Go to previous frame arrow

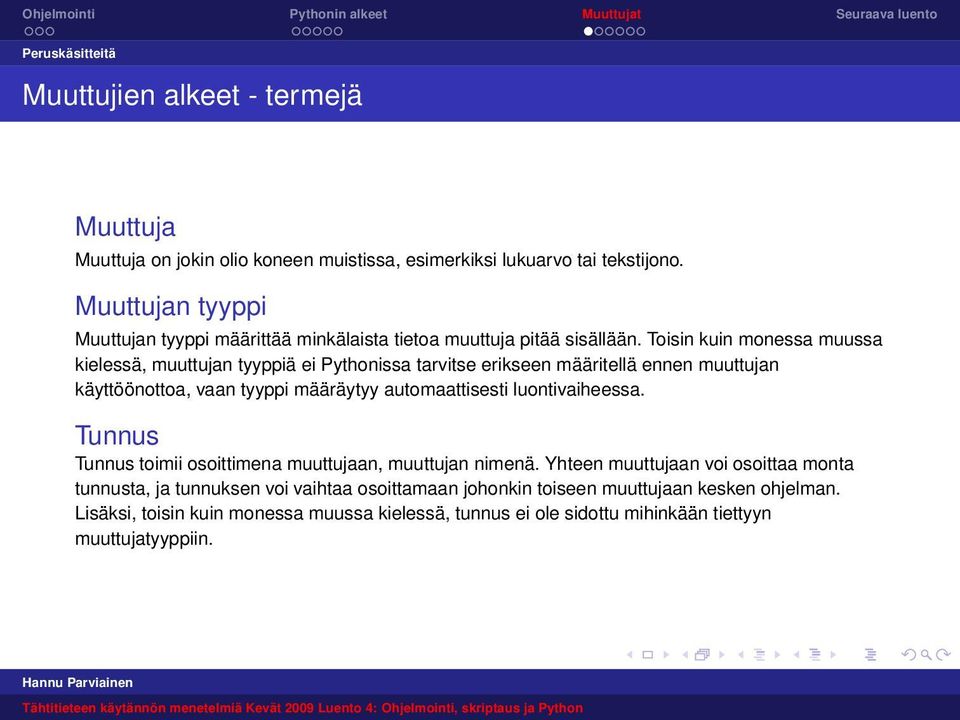[685, 654]
